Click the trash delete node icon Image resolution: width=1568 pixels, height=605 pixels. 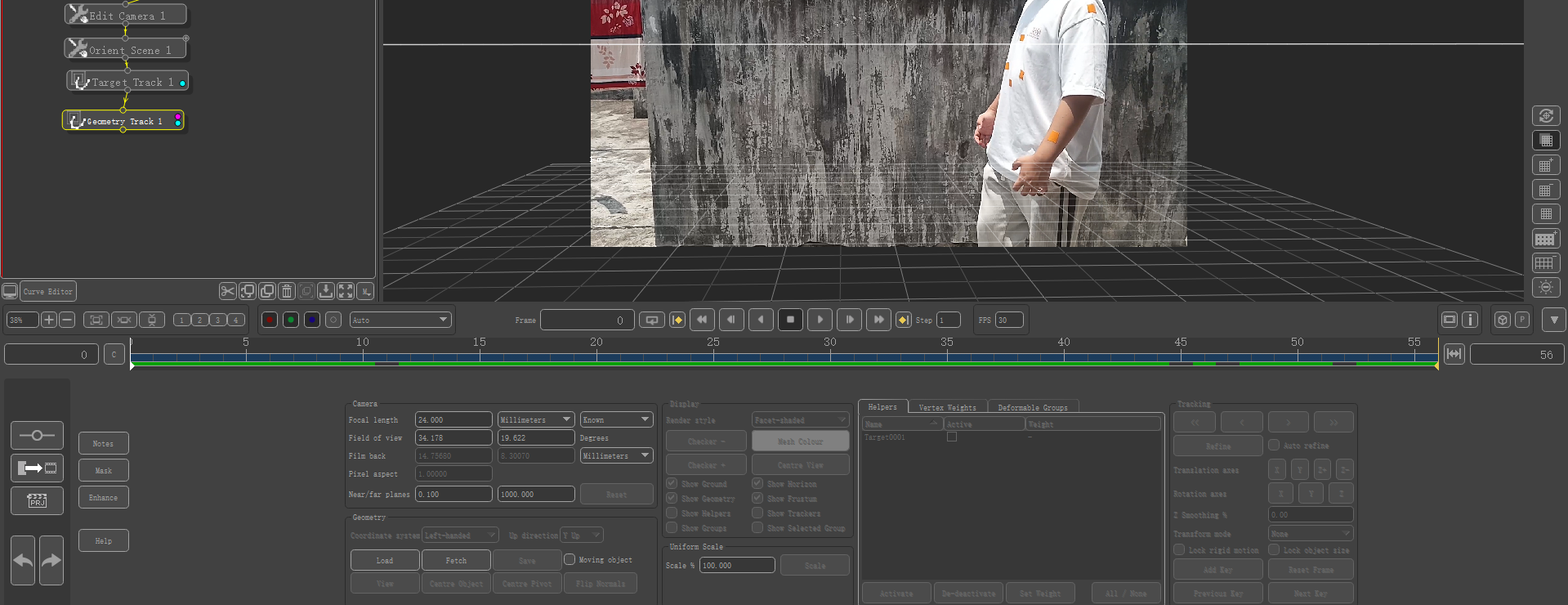click(x=287, y=291)
